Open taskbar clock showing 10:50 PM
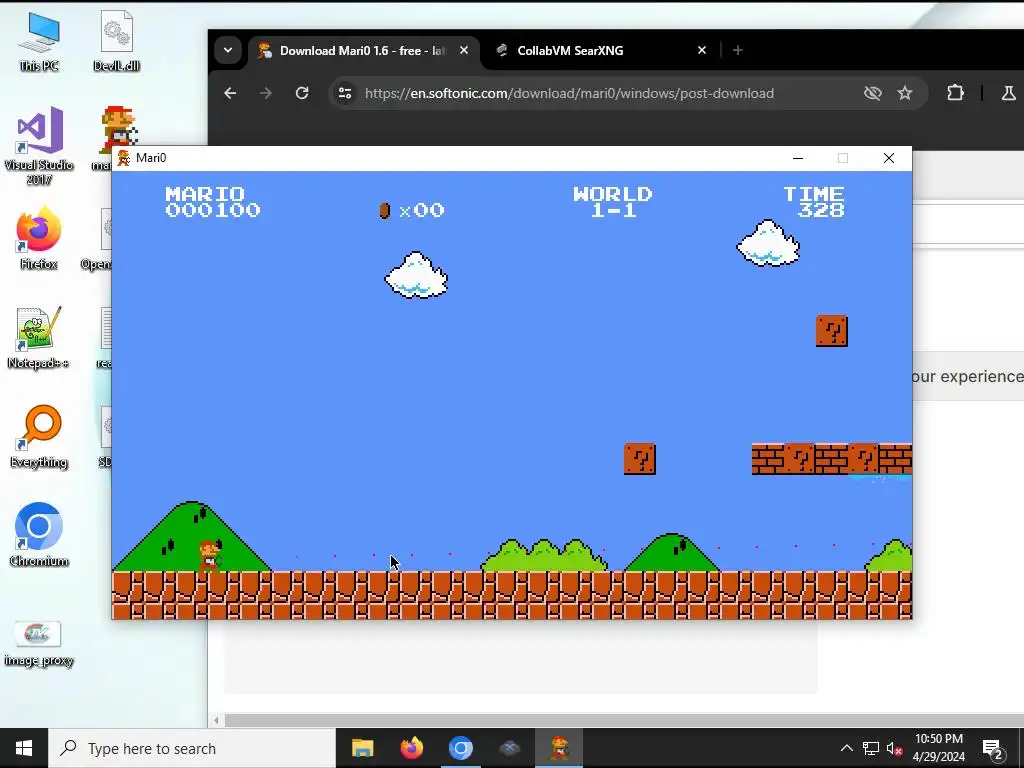1024x768 pixels. pos(938,748)
